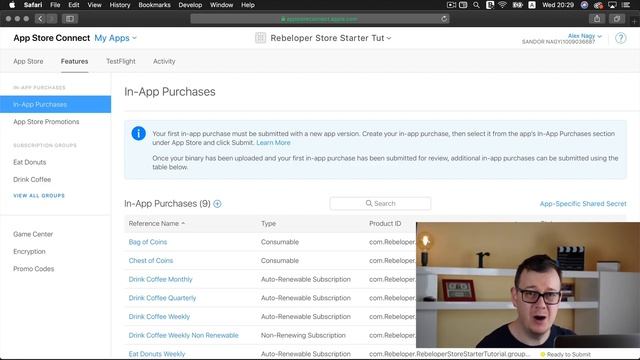
Task: Open App-Specific Shared Secret link
Action: [583, 204]
